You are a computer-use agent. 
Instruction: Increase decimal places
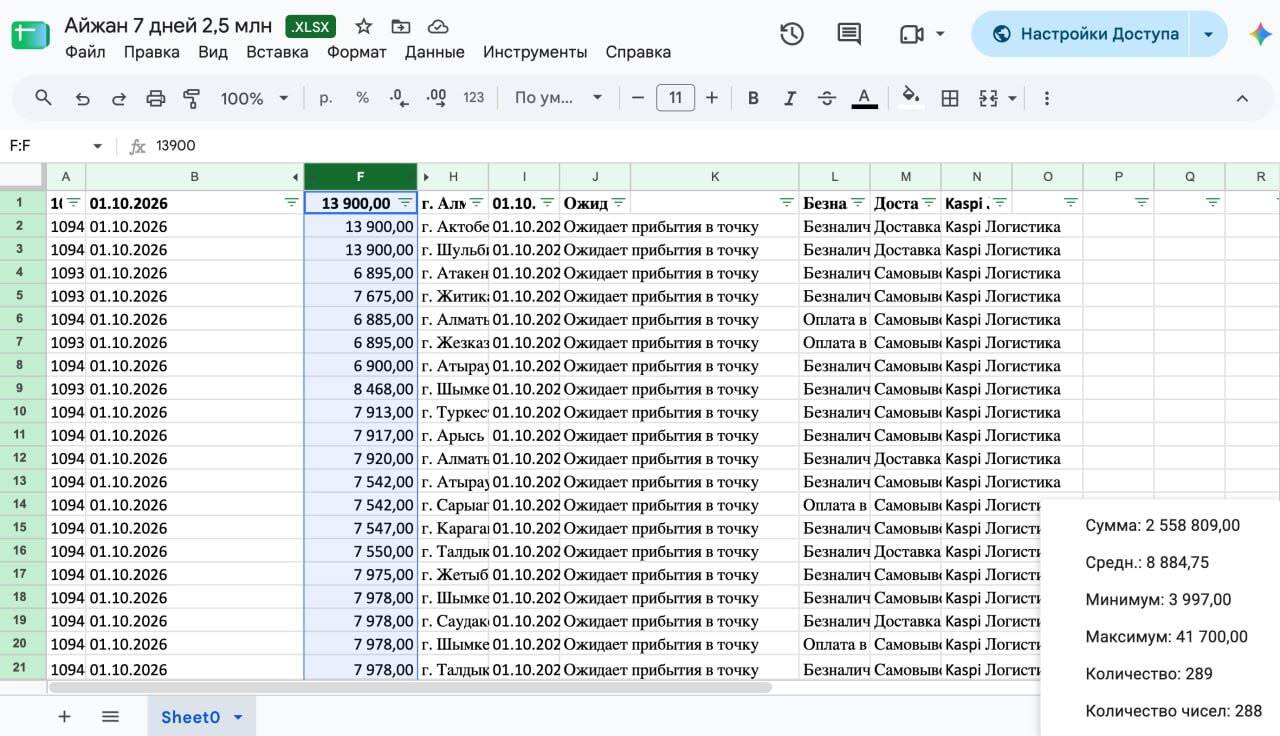[436, 98]
